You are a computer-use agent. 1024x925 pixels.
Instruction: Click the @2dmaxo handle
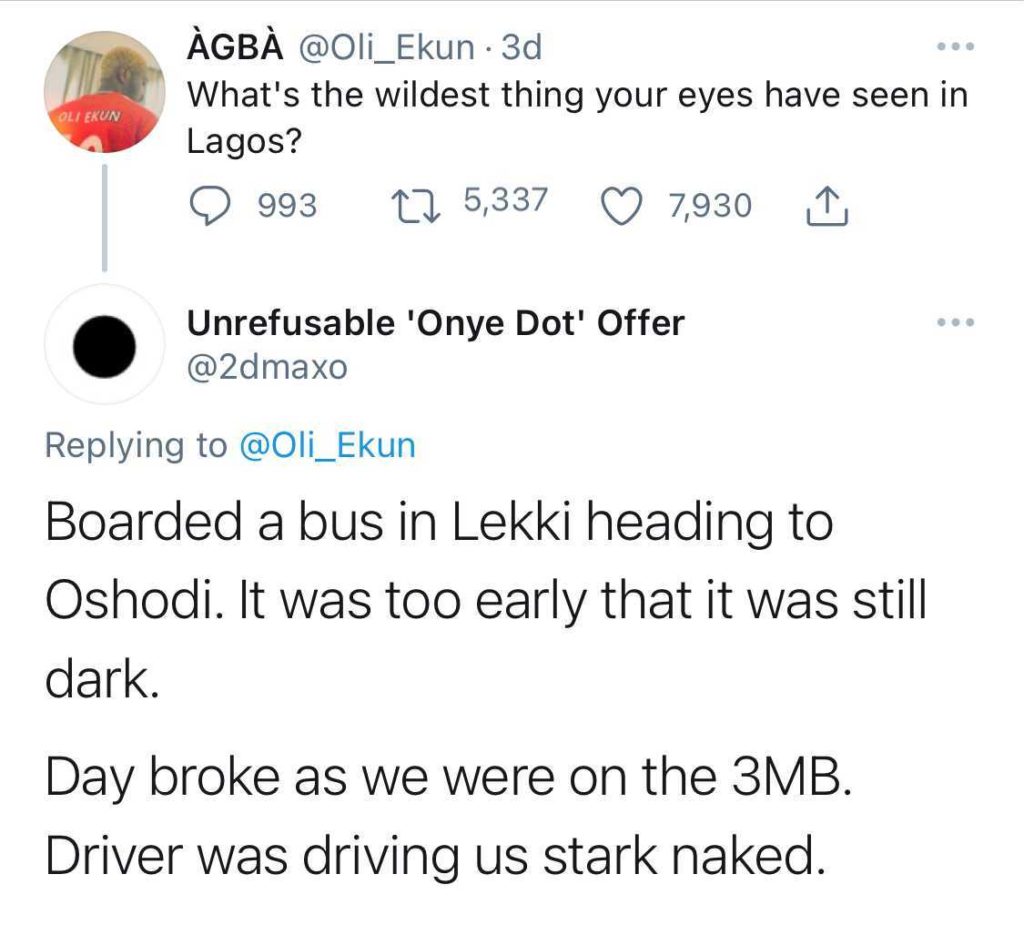(x=267, y=367)
